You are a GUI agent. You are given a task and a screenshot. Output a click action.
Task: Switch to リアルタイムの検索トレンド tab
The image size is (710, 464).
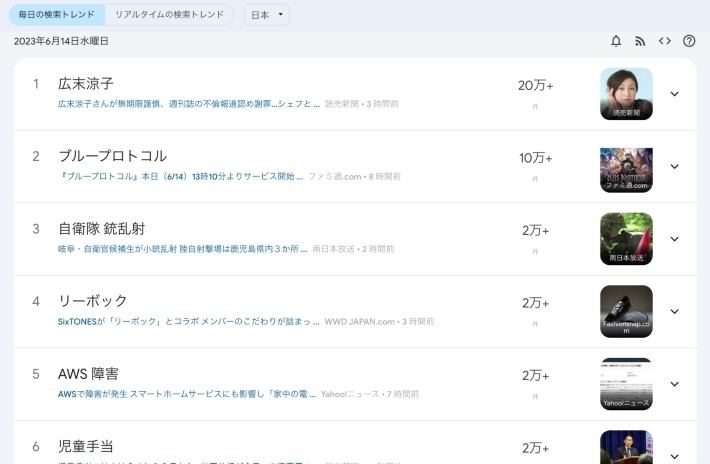(x=169, y=15)
